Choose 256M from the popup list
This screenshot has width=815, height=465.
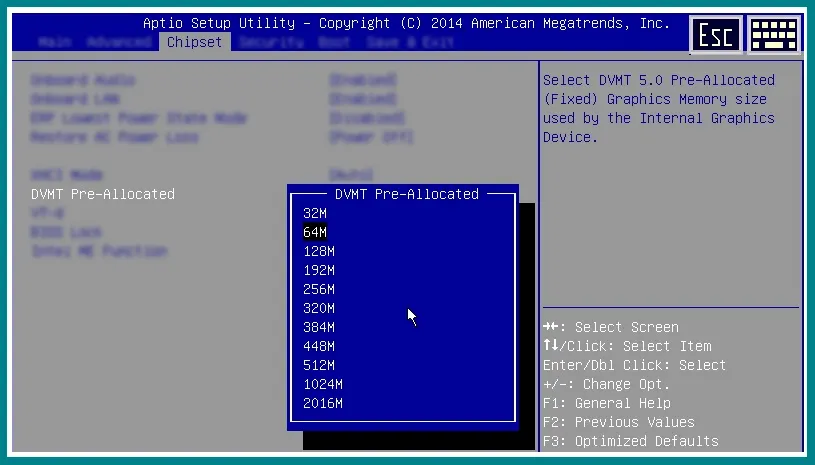tap(319, 289)
